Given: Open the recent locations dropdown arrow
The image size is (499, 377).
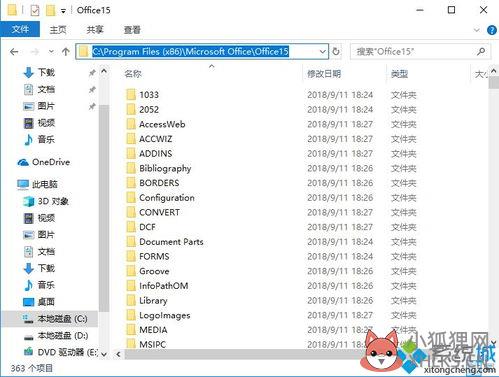Looking at the screenshot, I should click(51, 52).
